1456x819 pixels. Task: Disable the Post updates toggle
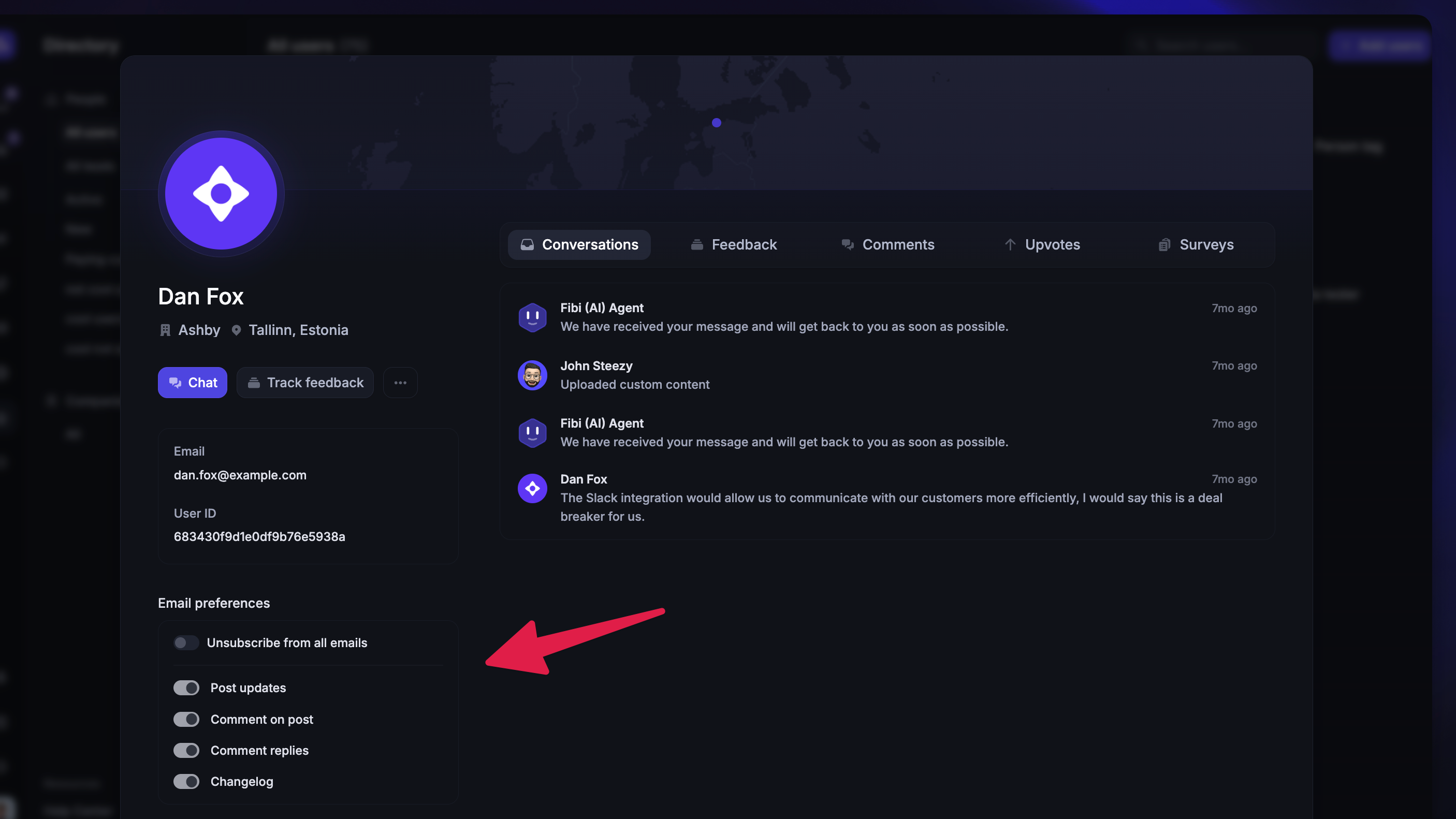pos(186,688)
